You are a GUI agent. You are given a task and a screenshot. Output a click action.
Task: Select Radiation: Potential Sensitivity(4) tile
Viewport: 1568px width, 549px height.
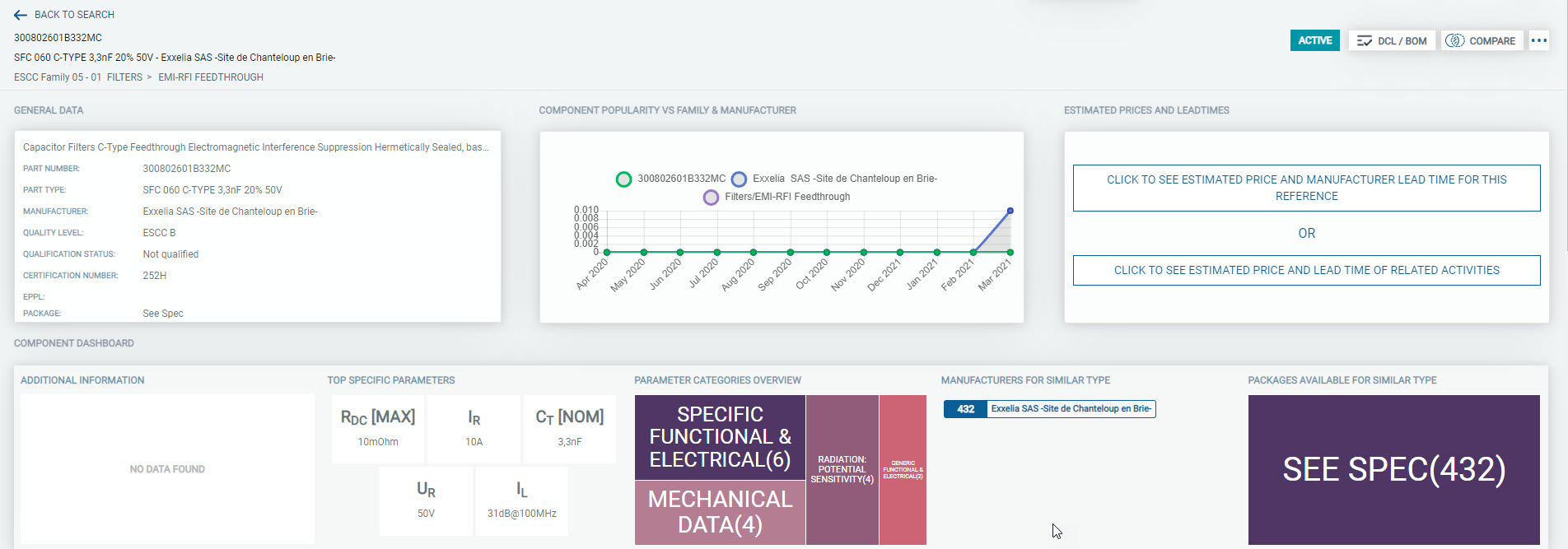[842, 469]
